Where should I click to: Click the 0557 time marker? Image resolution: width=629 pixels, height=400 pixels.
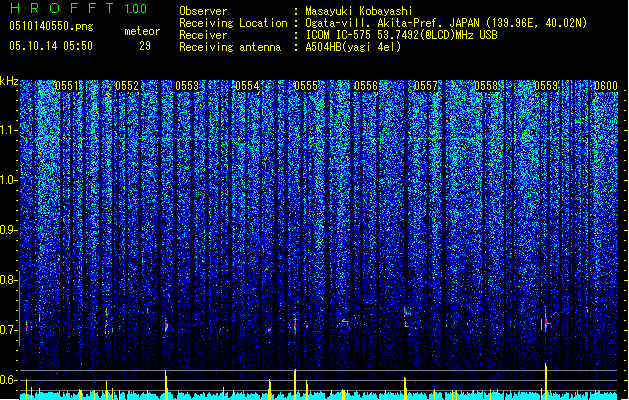pyautogui.click(x=426, y=86)
